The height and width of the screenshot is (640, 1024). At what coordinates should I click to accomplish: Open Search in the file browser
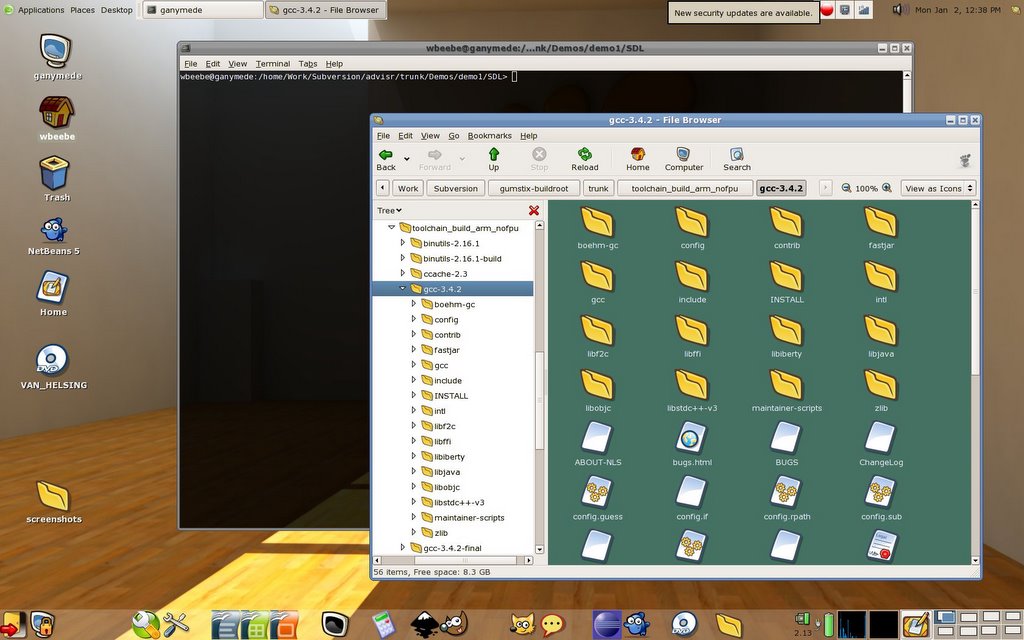(x=737, y=158)
